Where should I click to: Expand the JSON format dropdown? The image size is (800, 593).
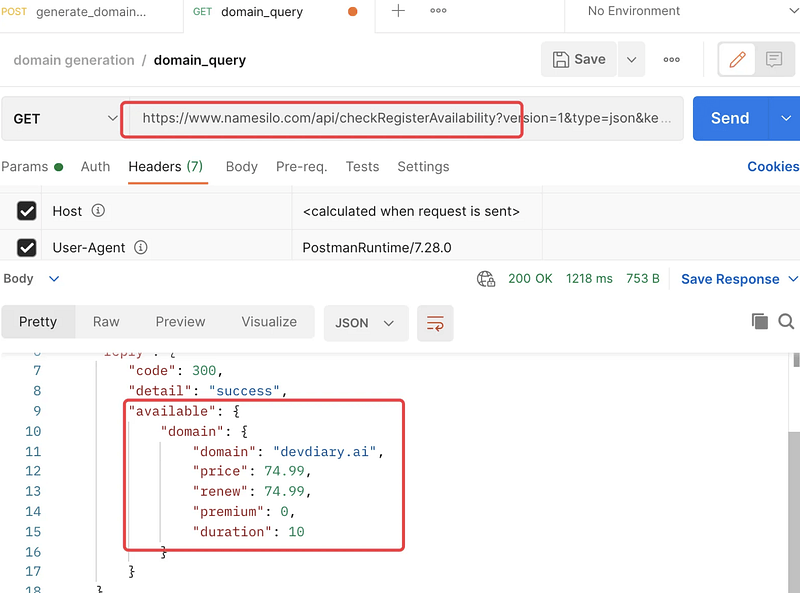365,323
